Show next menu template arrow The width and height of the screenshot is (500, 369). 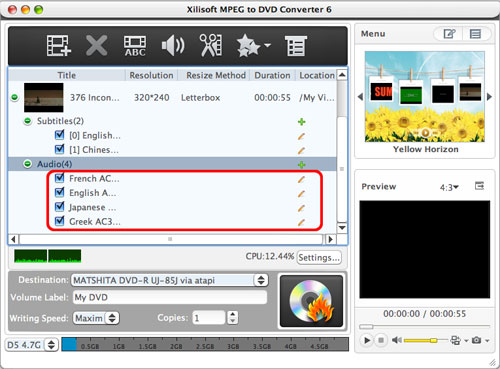point(489,97)
